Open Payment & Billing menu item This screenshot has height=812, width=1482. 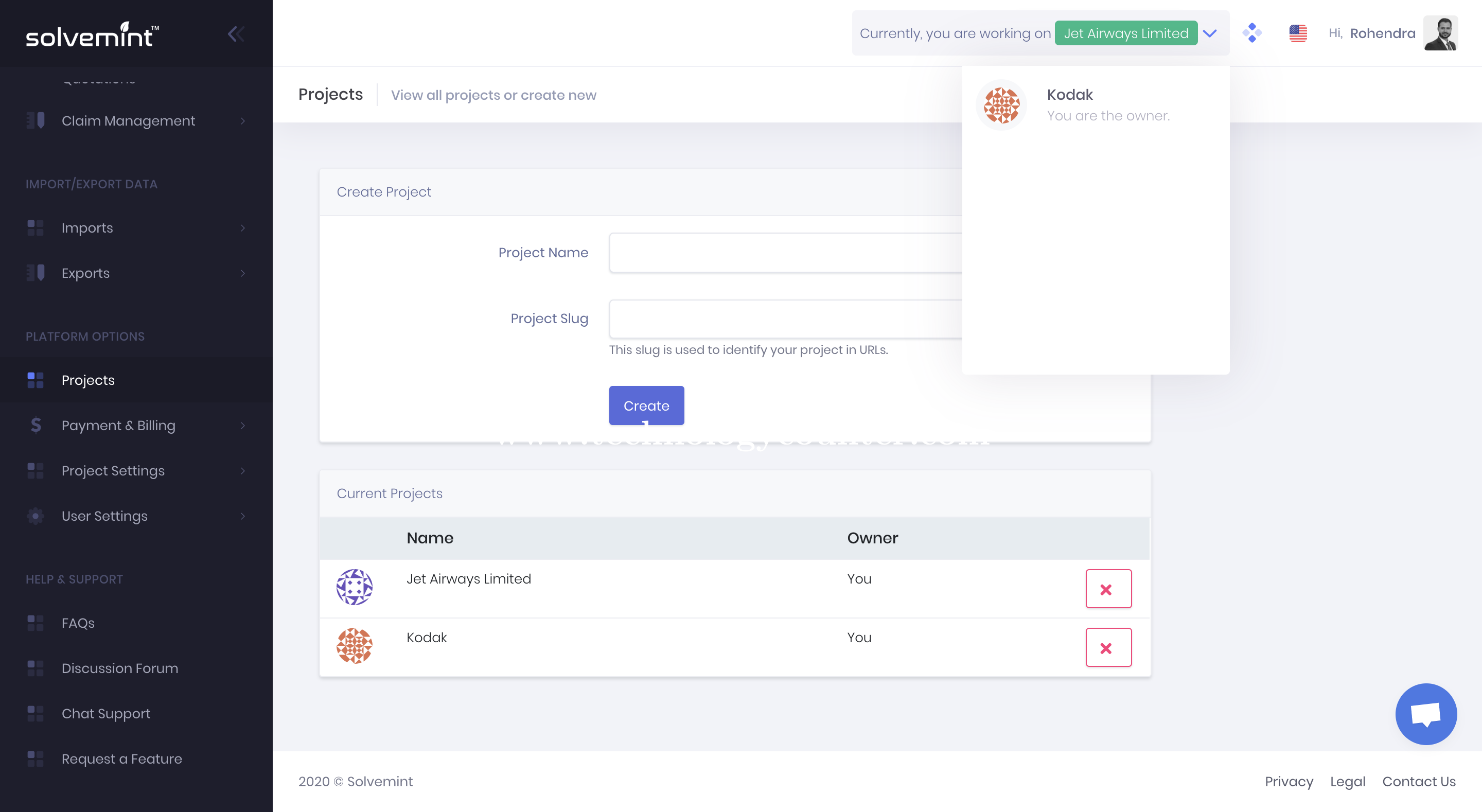point(136,425)
